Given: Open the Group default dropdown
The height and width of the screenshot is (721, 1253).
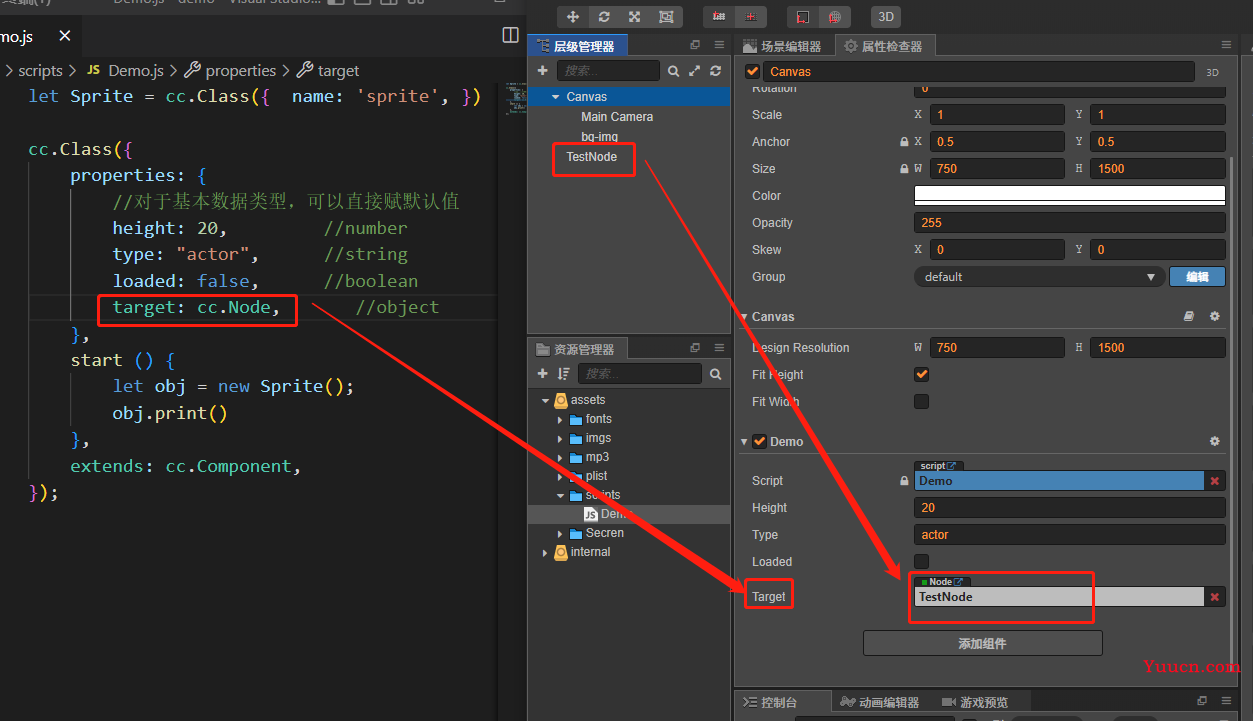Looking at the screenshot, I should [x=1039, y=277].
